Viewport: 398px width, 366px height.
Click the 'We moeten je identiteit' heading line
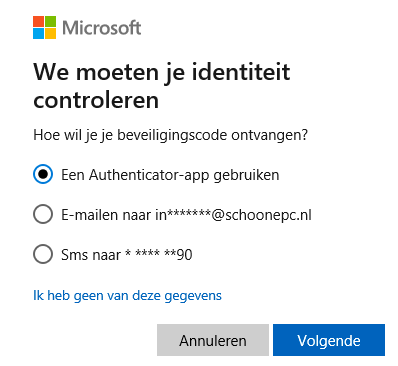(x=162, y=73)
